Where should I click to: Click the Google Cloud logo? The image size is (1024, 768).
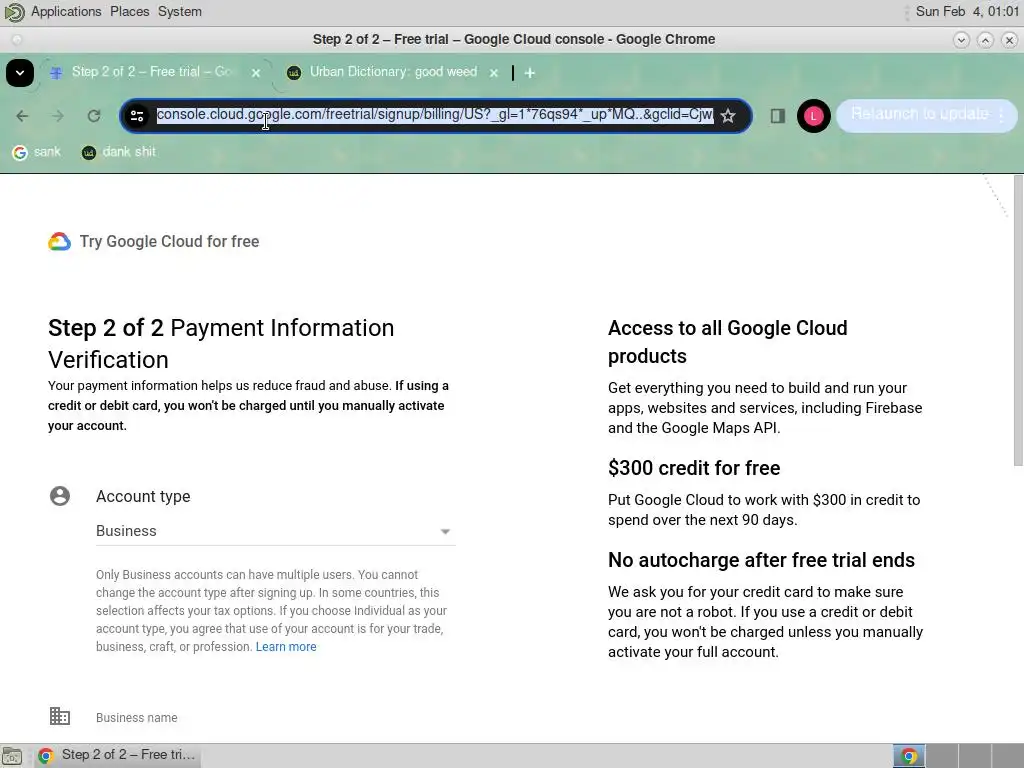tap(59, 242)
